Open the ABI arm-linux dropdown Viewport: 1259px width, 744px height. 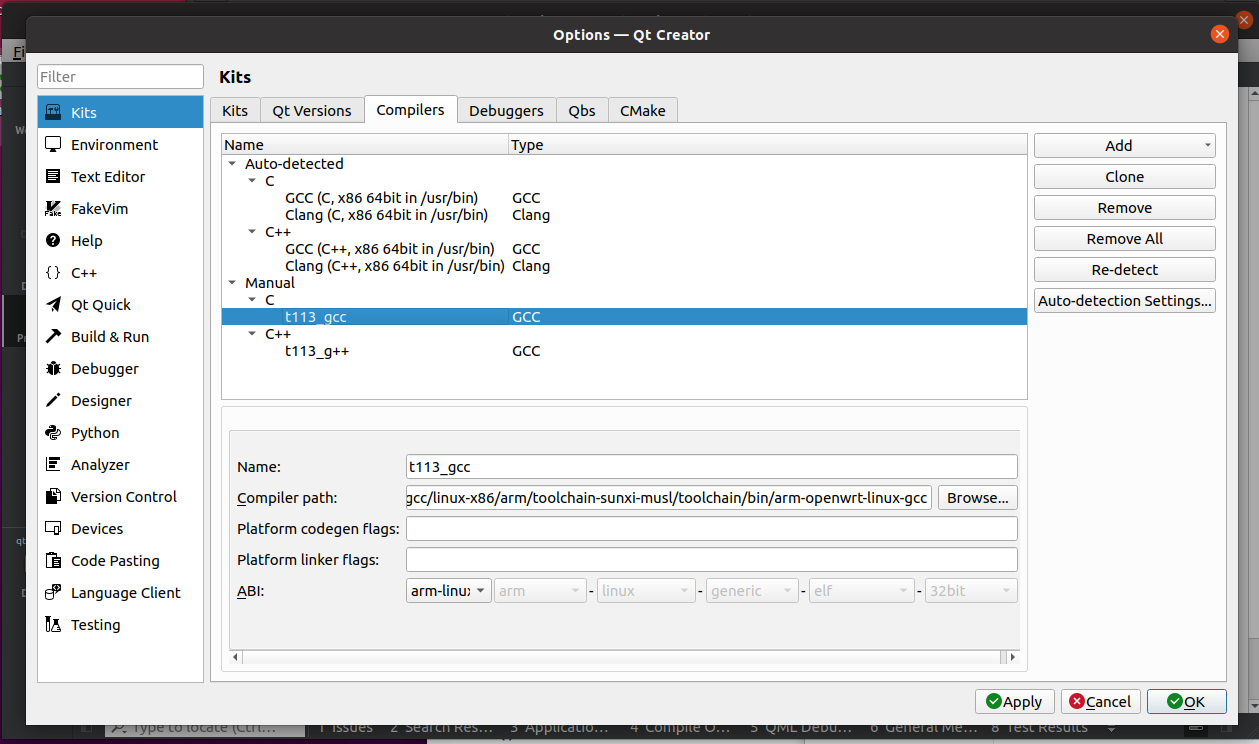click(448, 591)
